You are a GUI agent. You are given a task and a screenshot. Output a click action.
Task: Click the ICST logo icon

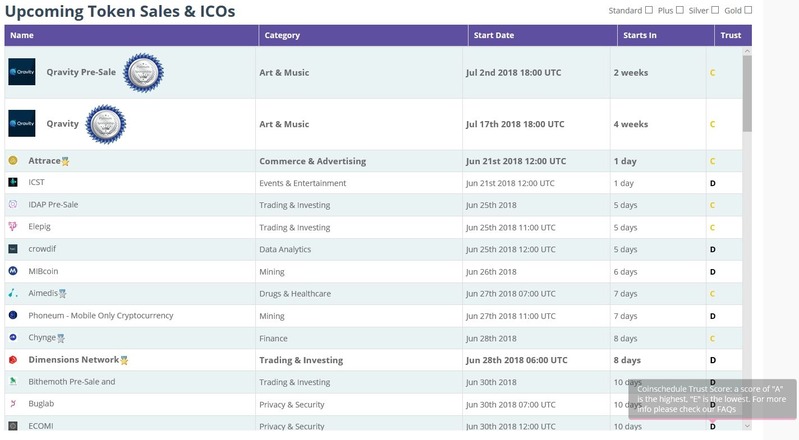tap(13, 183)
